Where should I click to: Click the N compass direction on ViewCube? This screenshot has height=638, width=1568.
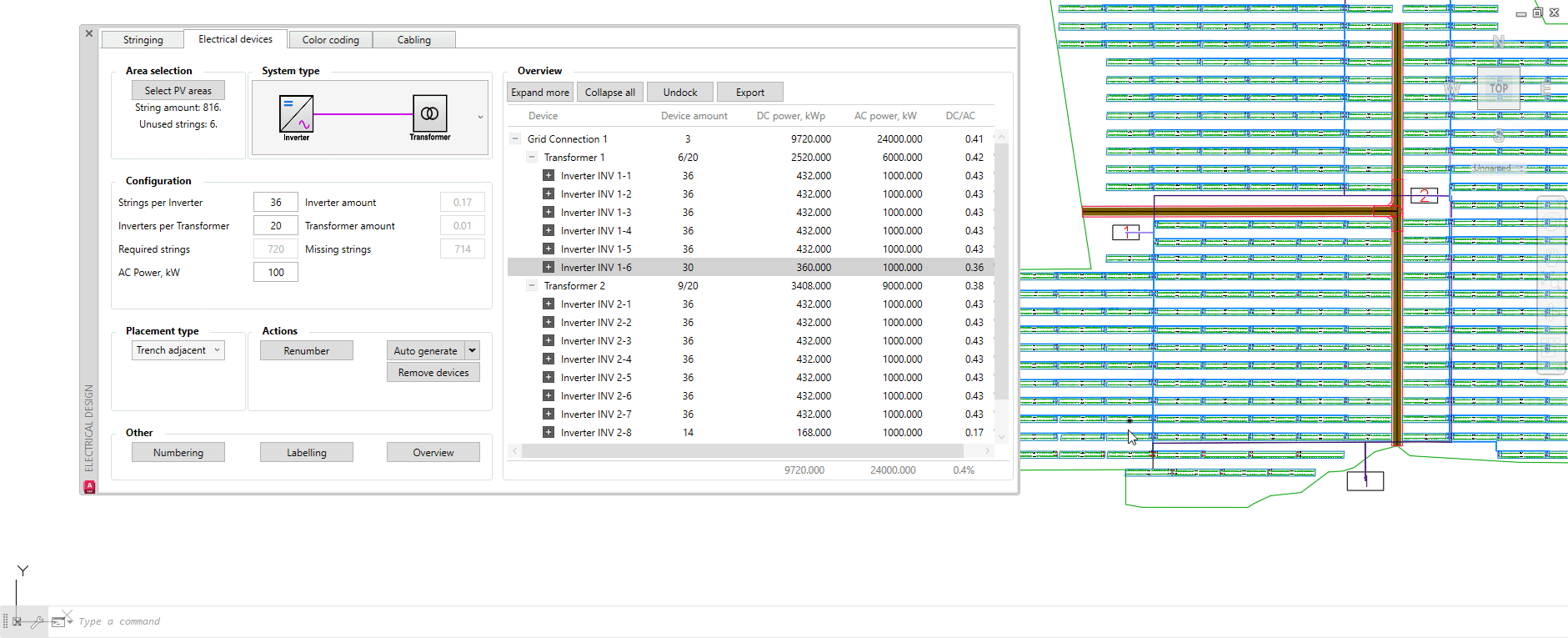point(1499,41)
